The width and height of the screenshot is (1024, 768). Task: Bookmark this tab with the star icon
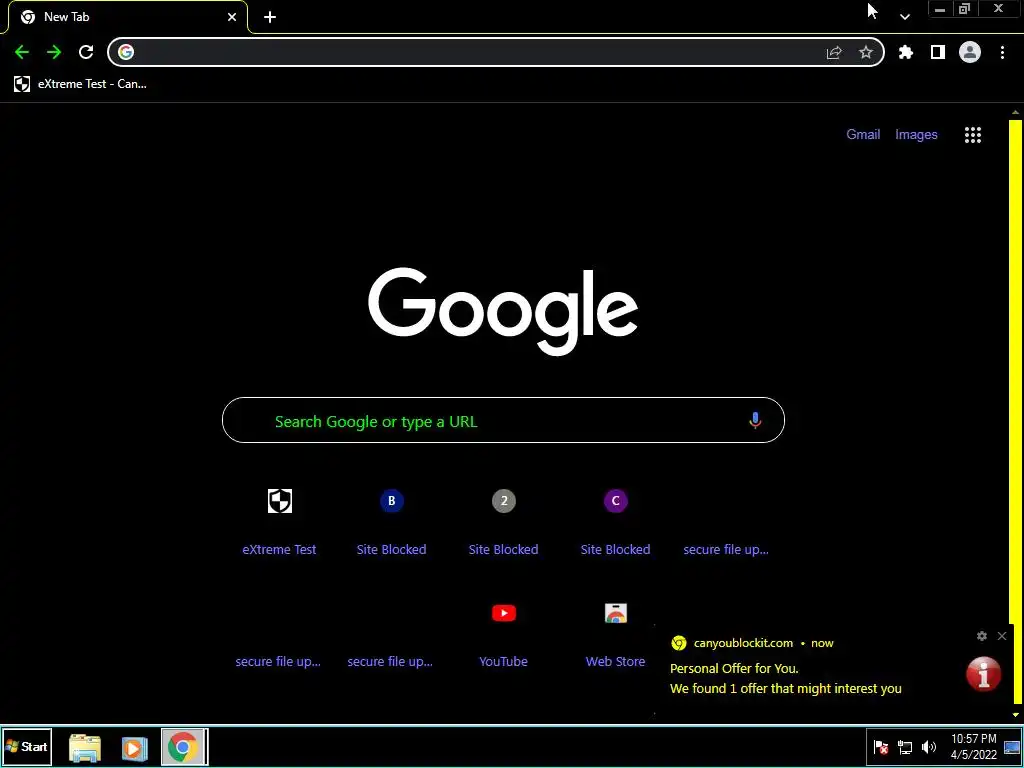pyautogui.click(x=866, y=52)
